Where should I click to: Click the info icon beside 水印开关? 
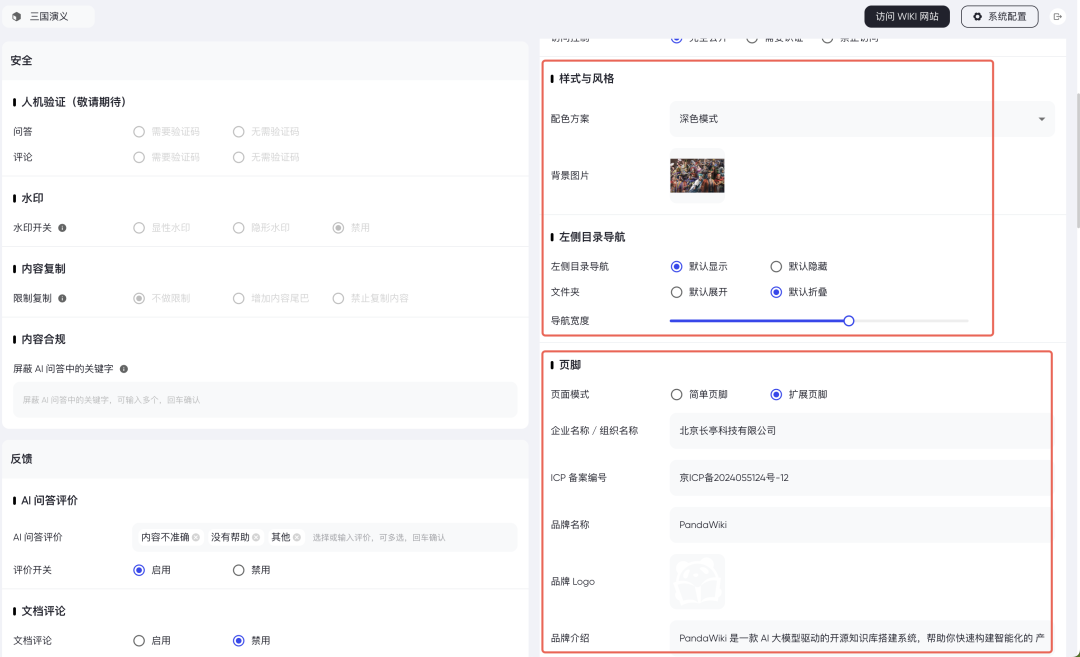coord(64,227)
